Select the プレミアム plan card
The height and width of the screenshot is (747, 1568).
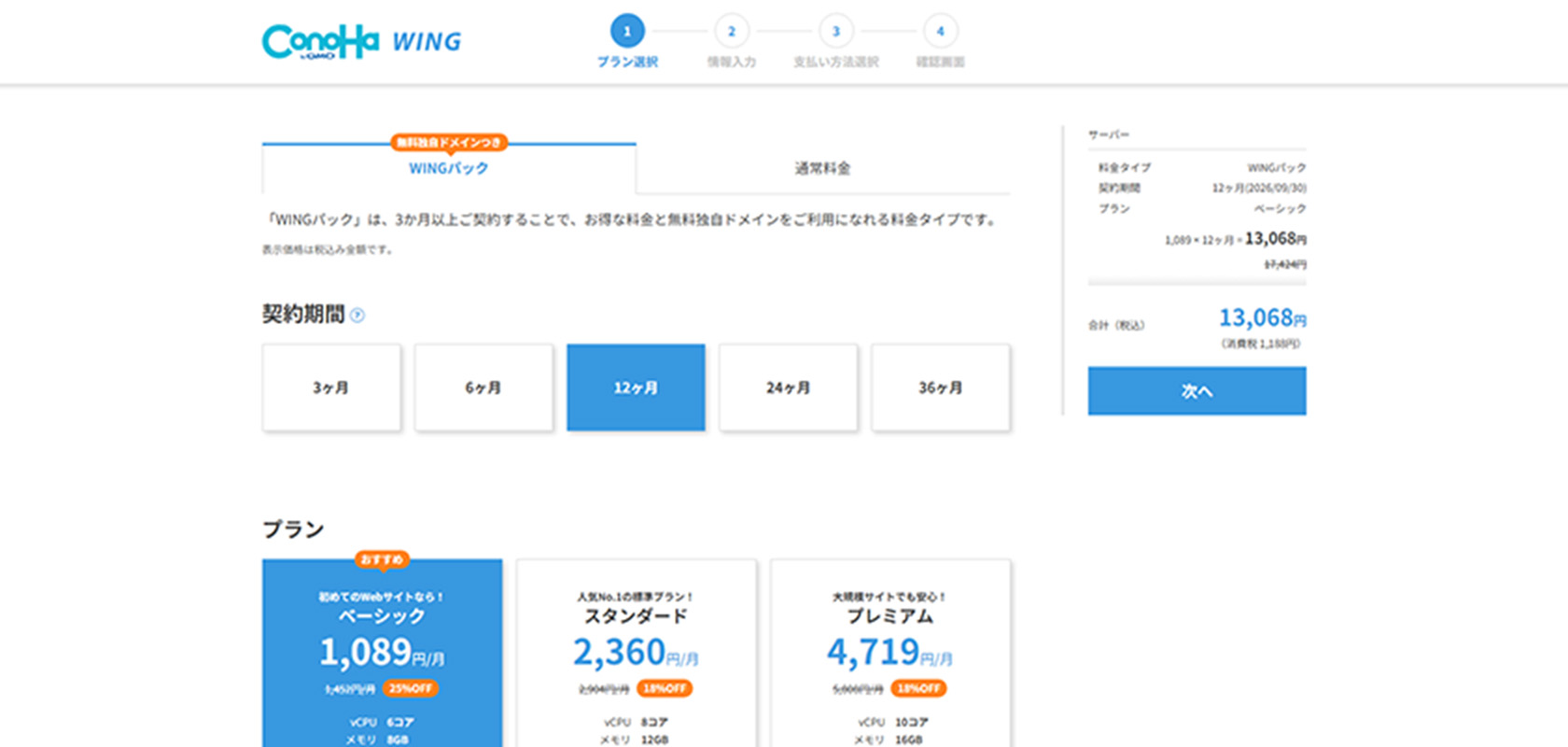click(890, 654)
